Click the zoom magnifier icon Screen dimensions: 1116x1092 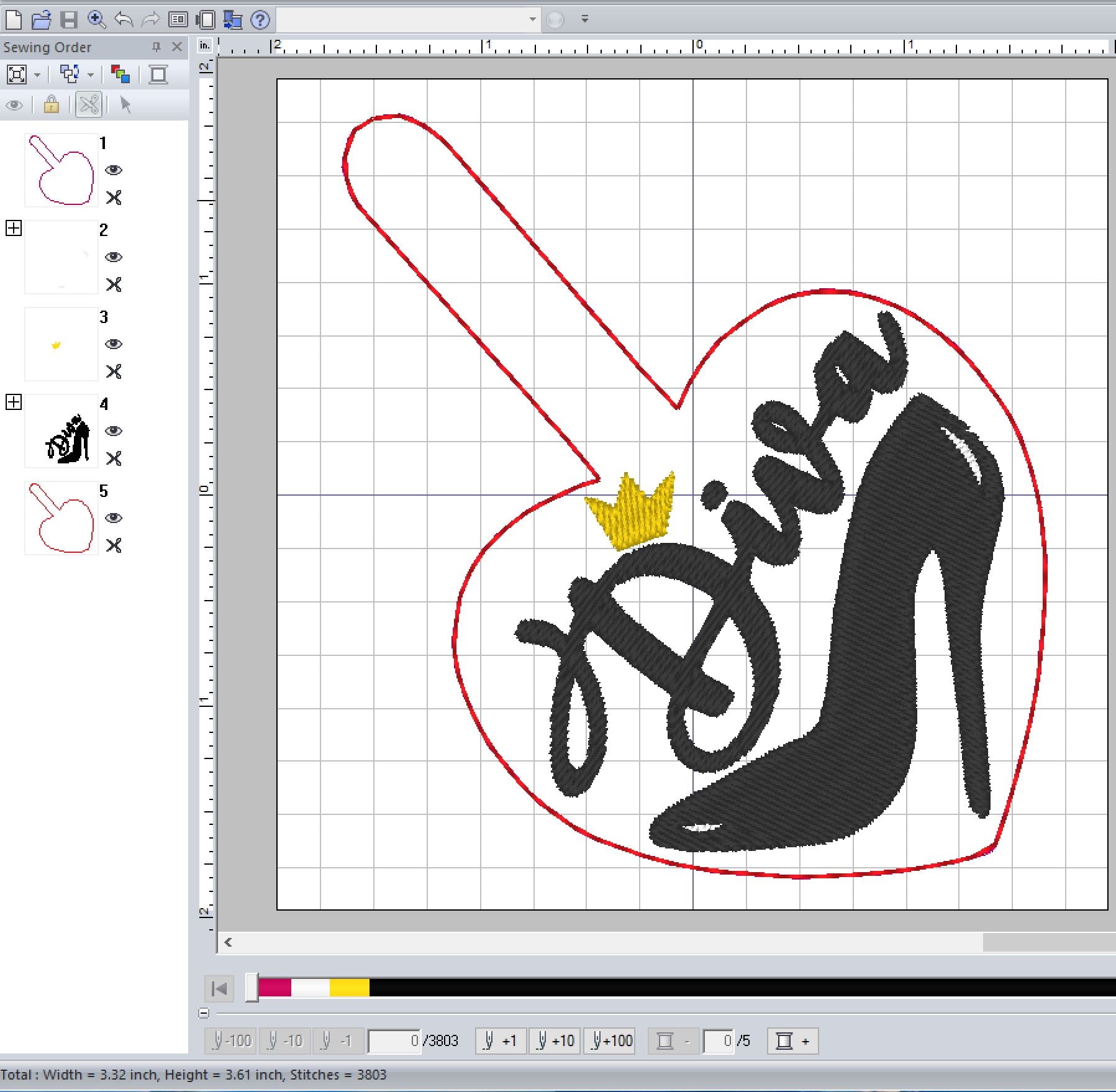[x=96, y=20]
